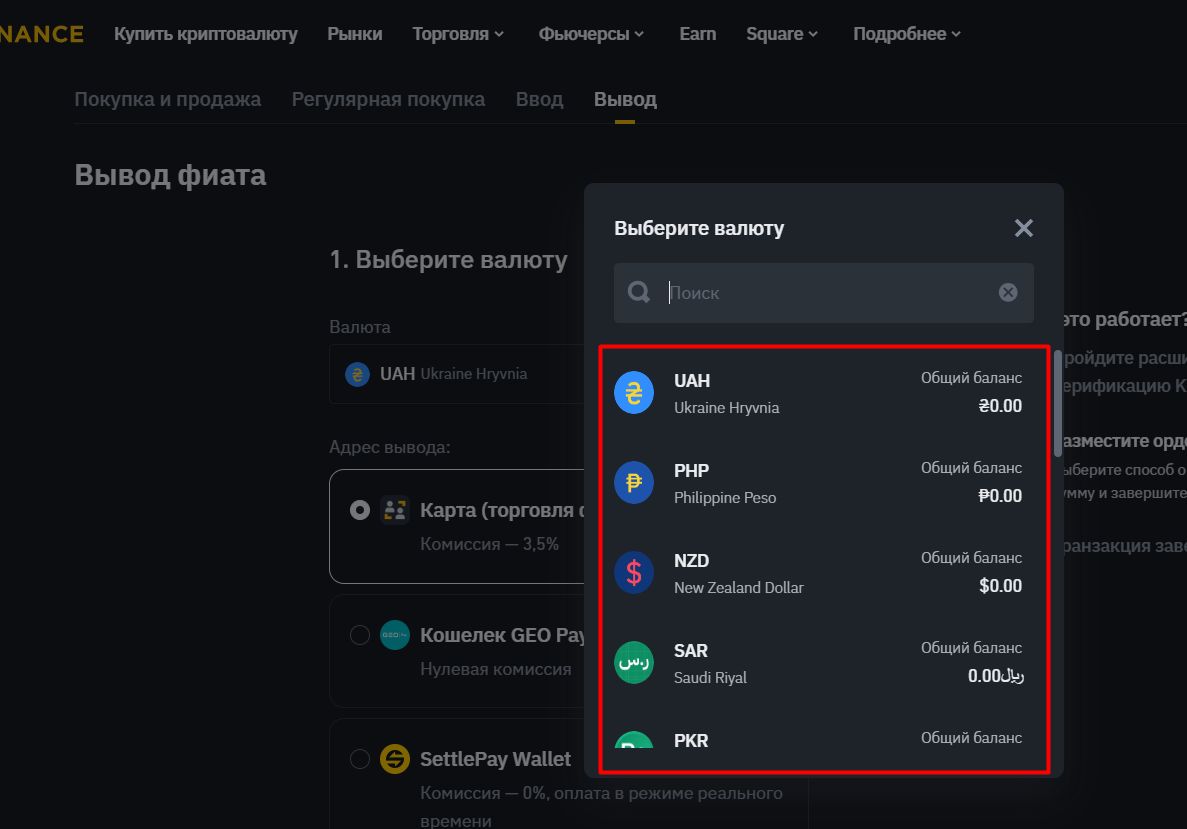Select the Карта withdrawal radio button
Image resolution: width=1187 pixels, height=829 pixels.
[360, 510]
